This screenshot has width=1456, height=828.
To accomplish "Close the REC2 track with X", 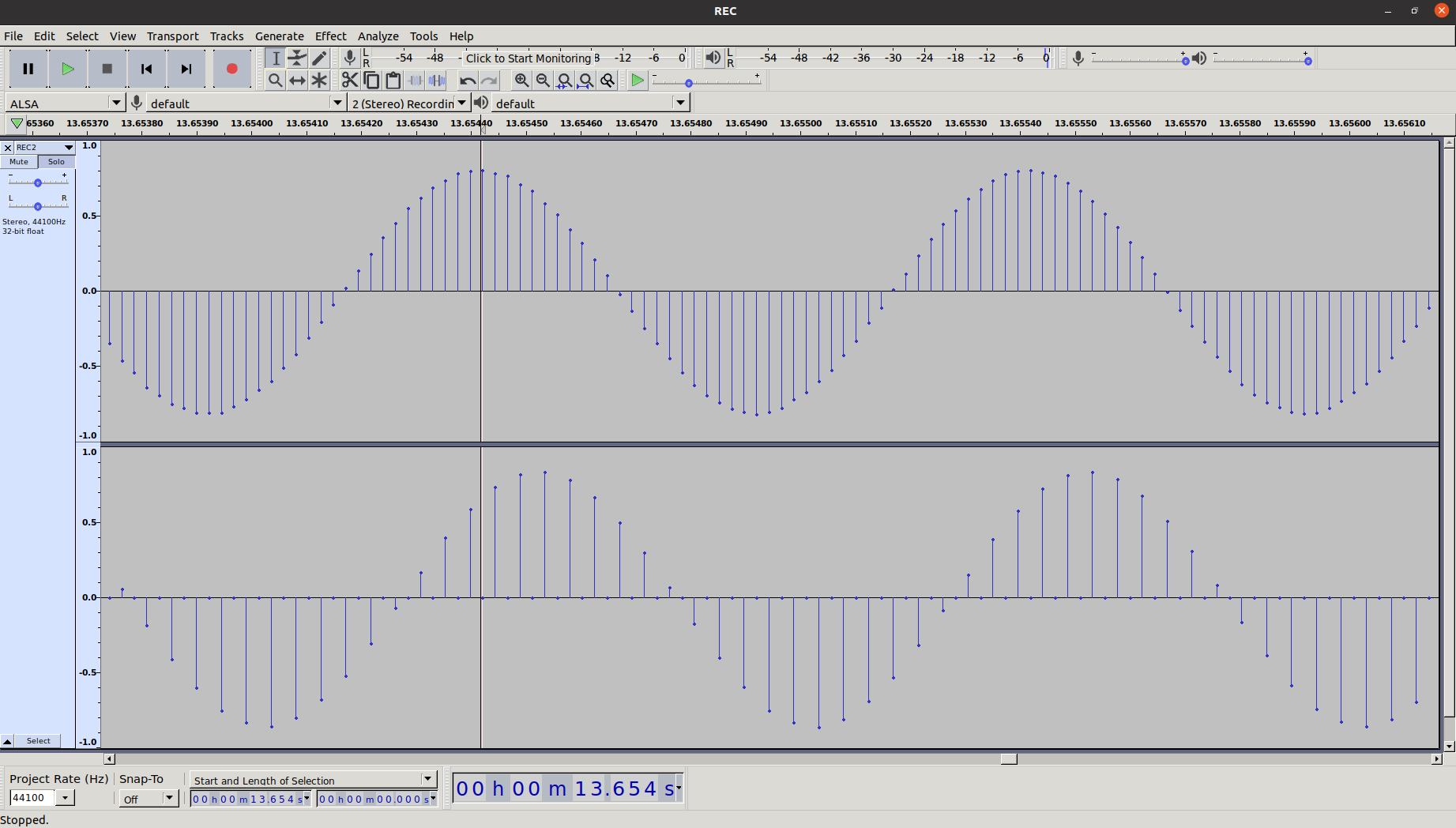I will point(8,148).
